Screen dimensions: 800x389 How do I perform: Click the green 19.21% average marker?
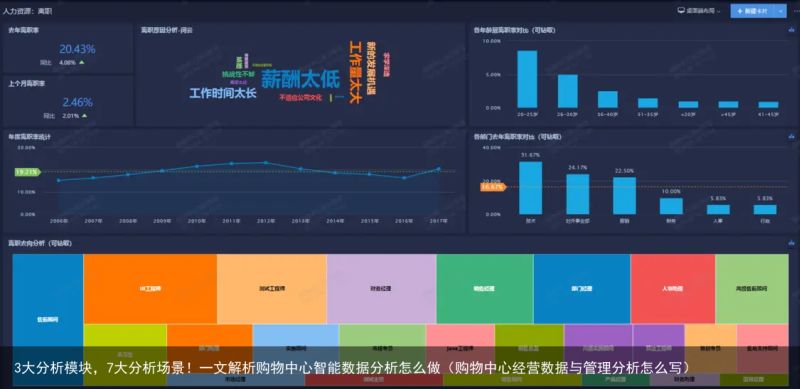(28, 173)
